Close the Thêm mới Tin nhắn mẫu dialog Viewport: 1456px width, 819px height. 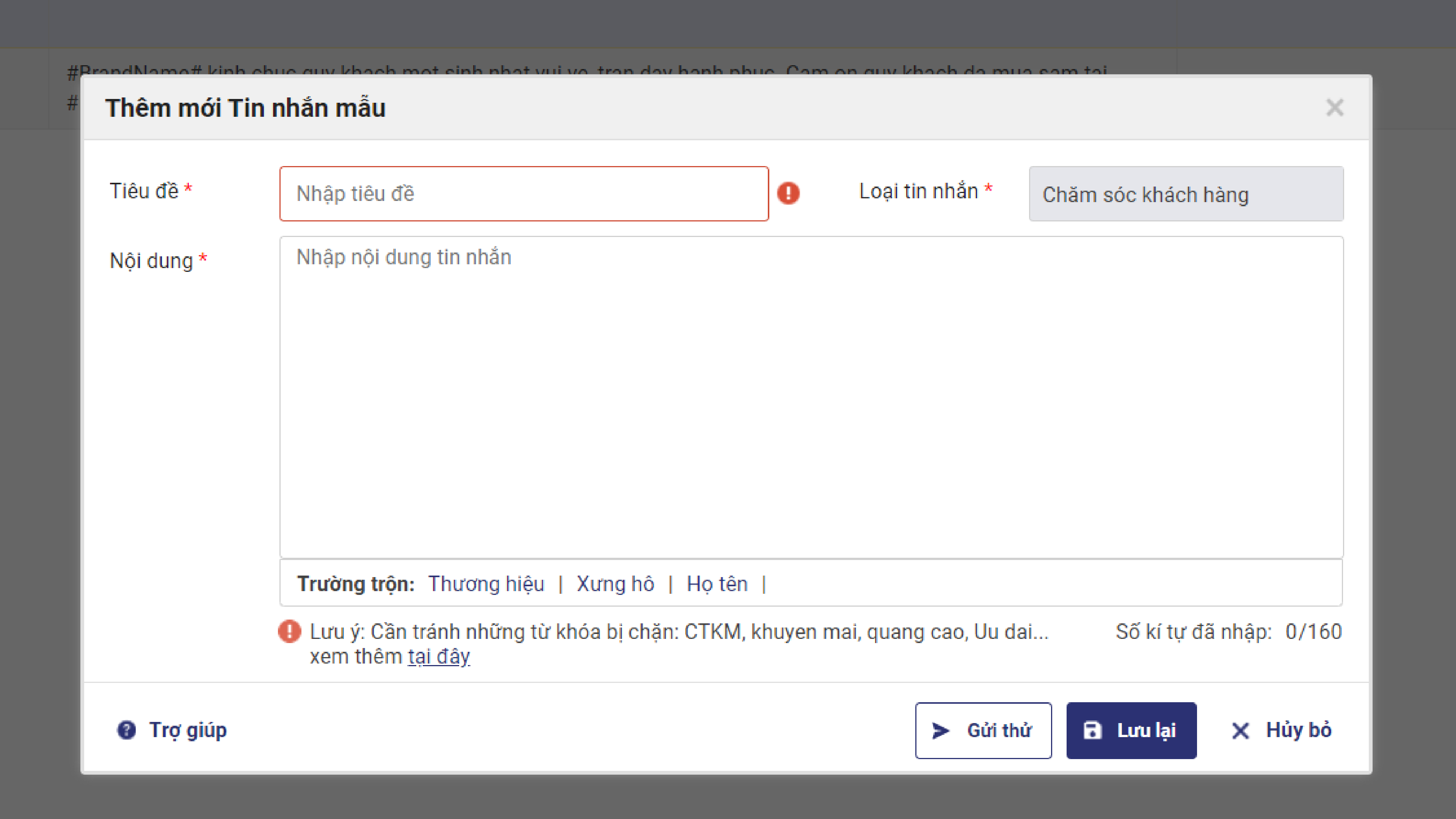coord(1335,107)
